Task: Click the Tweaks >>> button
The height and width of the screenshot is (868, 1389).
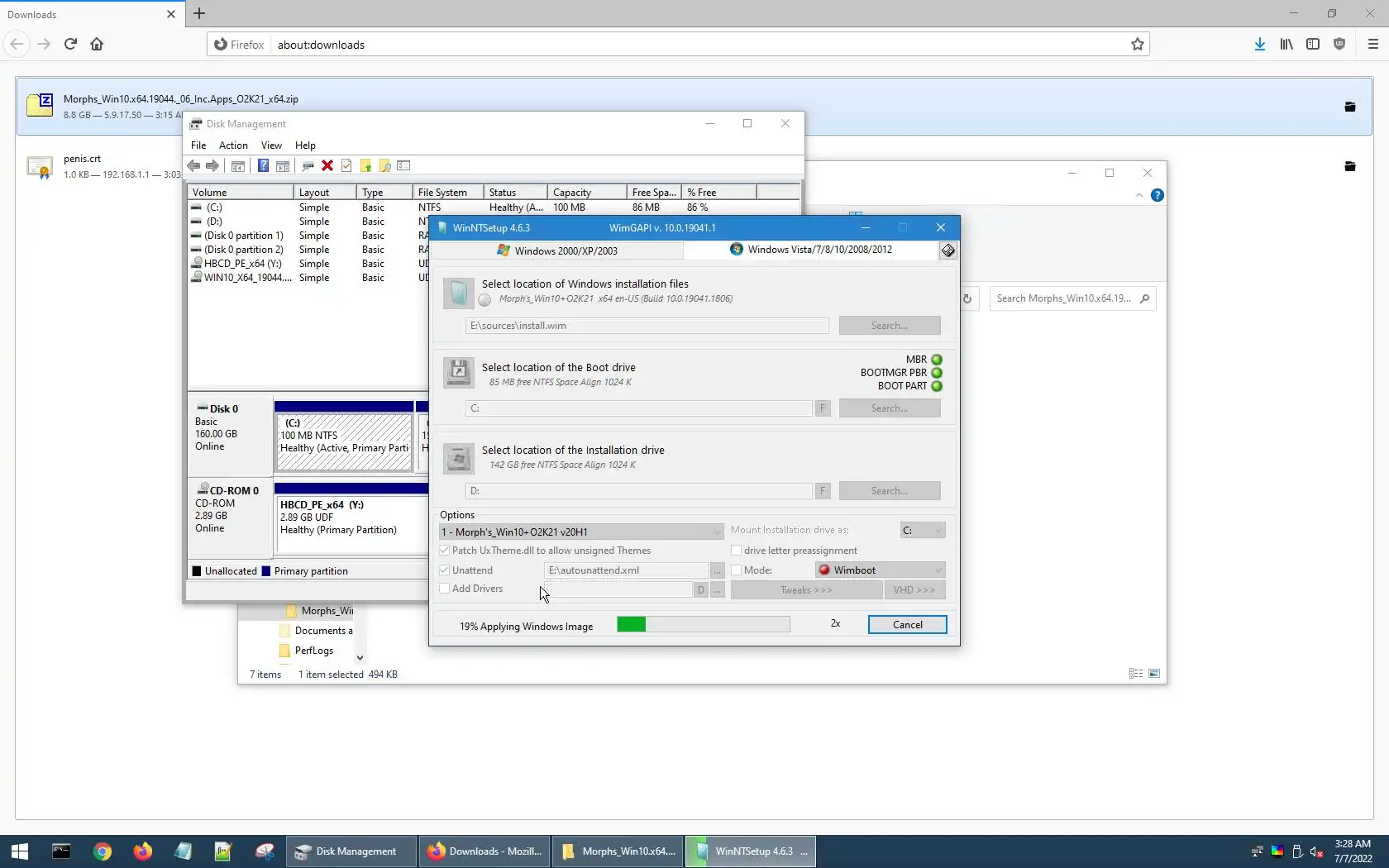Action: [806, 590]
